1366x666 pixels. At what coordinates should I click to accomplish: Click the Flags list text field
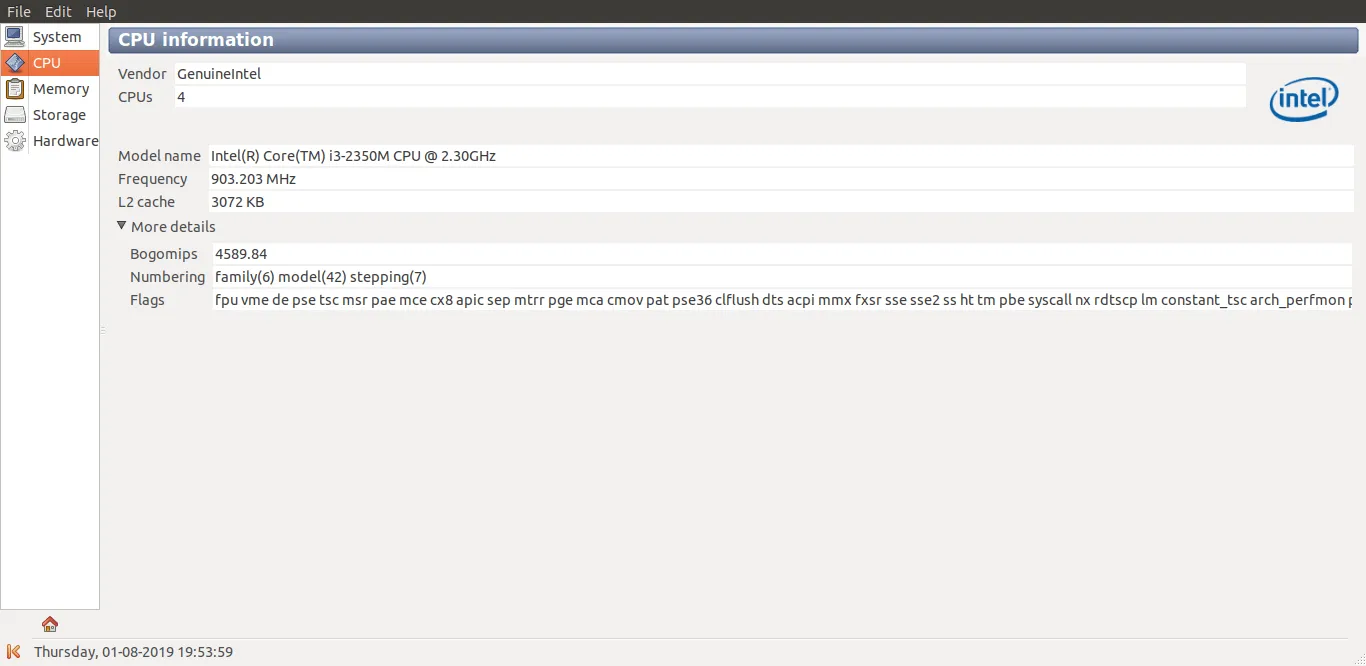pos(780,300)
